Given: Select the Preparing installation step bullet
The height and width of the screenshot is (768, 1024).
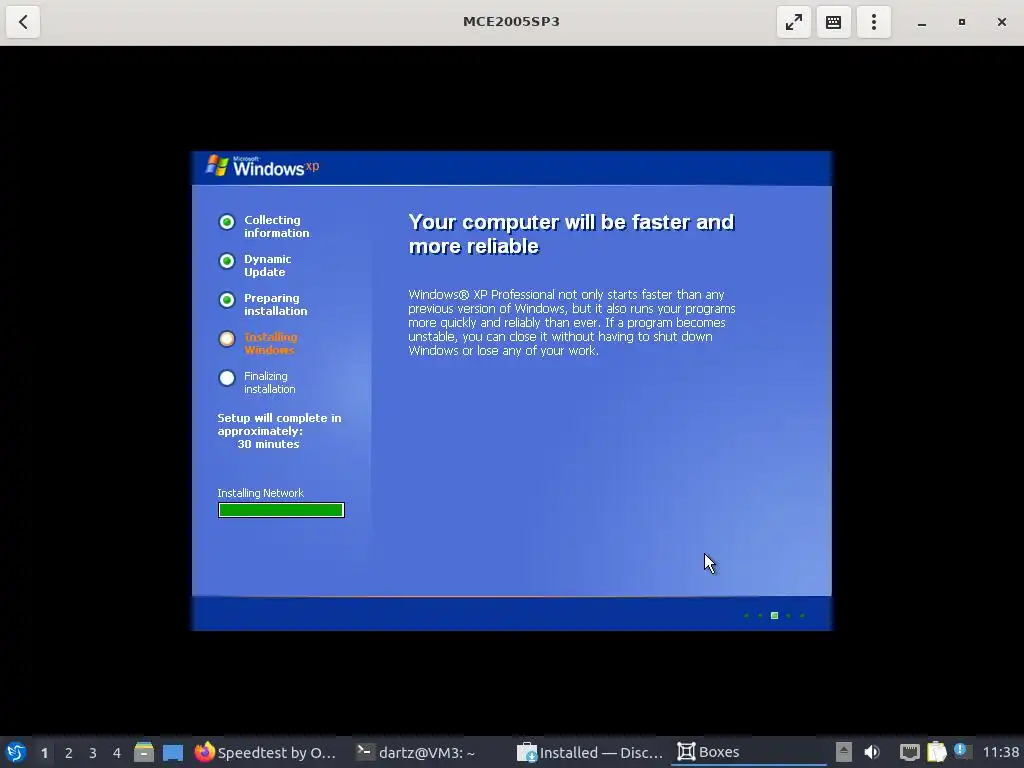Looking at the screenshot, I should pyautogui.click(x=227, y=300).
